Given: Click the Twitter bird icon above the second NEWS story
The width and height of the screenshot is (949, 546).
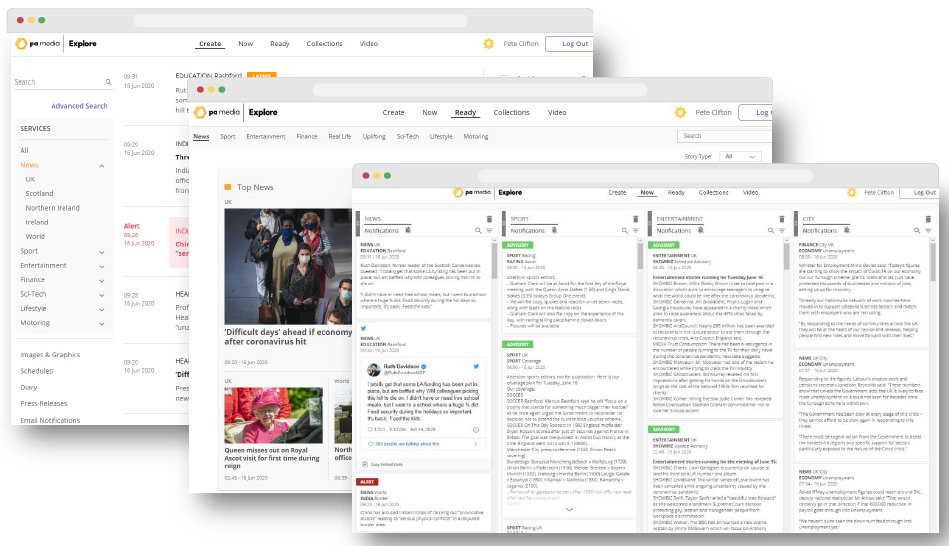Looking at the screenshot, I should coord(363,329).
